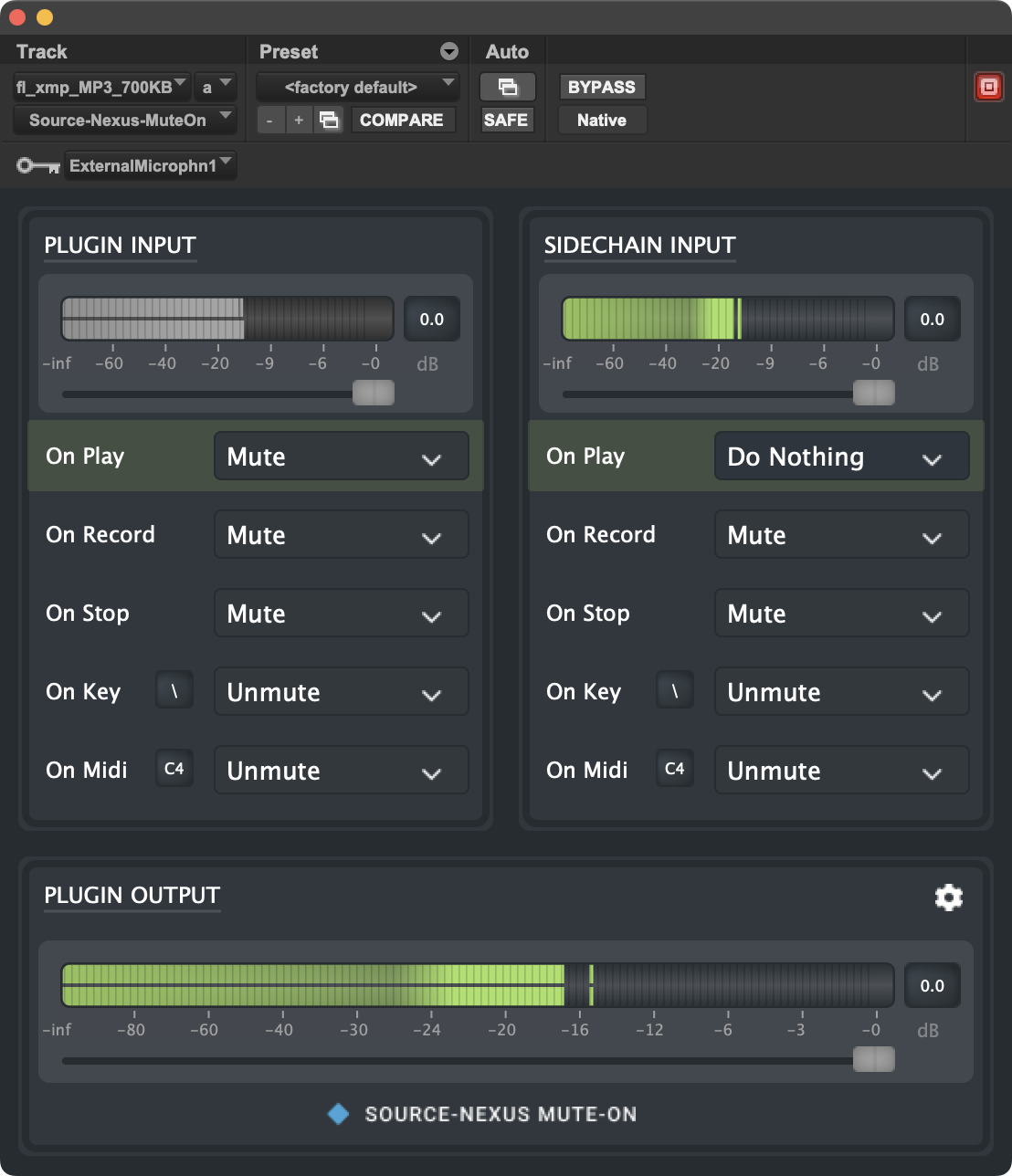
Task: Click the preset copy settings icon
Action: (x=329, y=121)
